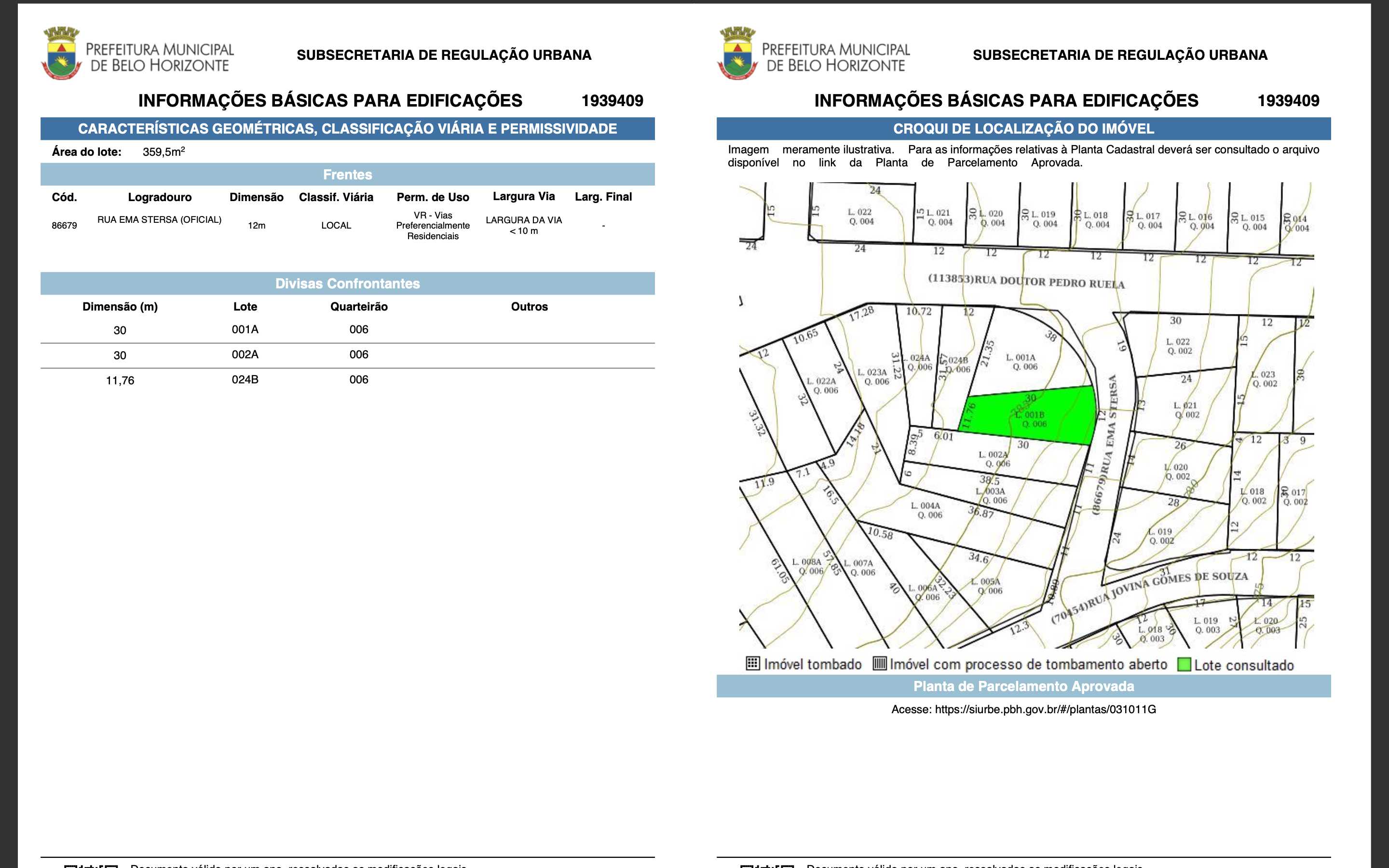Click the 'Quarteirão' column header
Viewport: 1389px width, 868px height.
click(359, 307)
